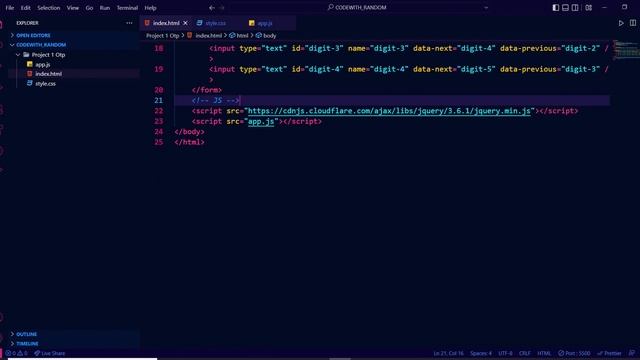Click the style.css file icon in Explorer

30,83
